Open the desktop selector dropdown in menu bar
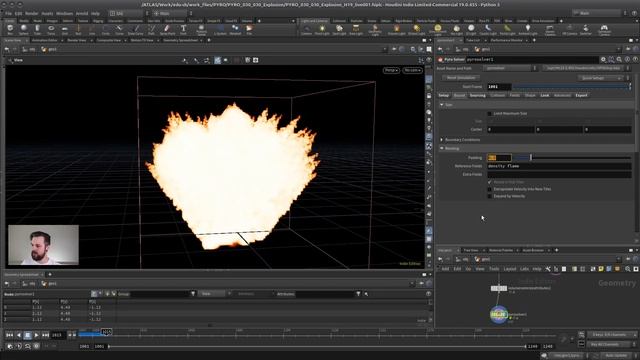 coord(129,13)
